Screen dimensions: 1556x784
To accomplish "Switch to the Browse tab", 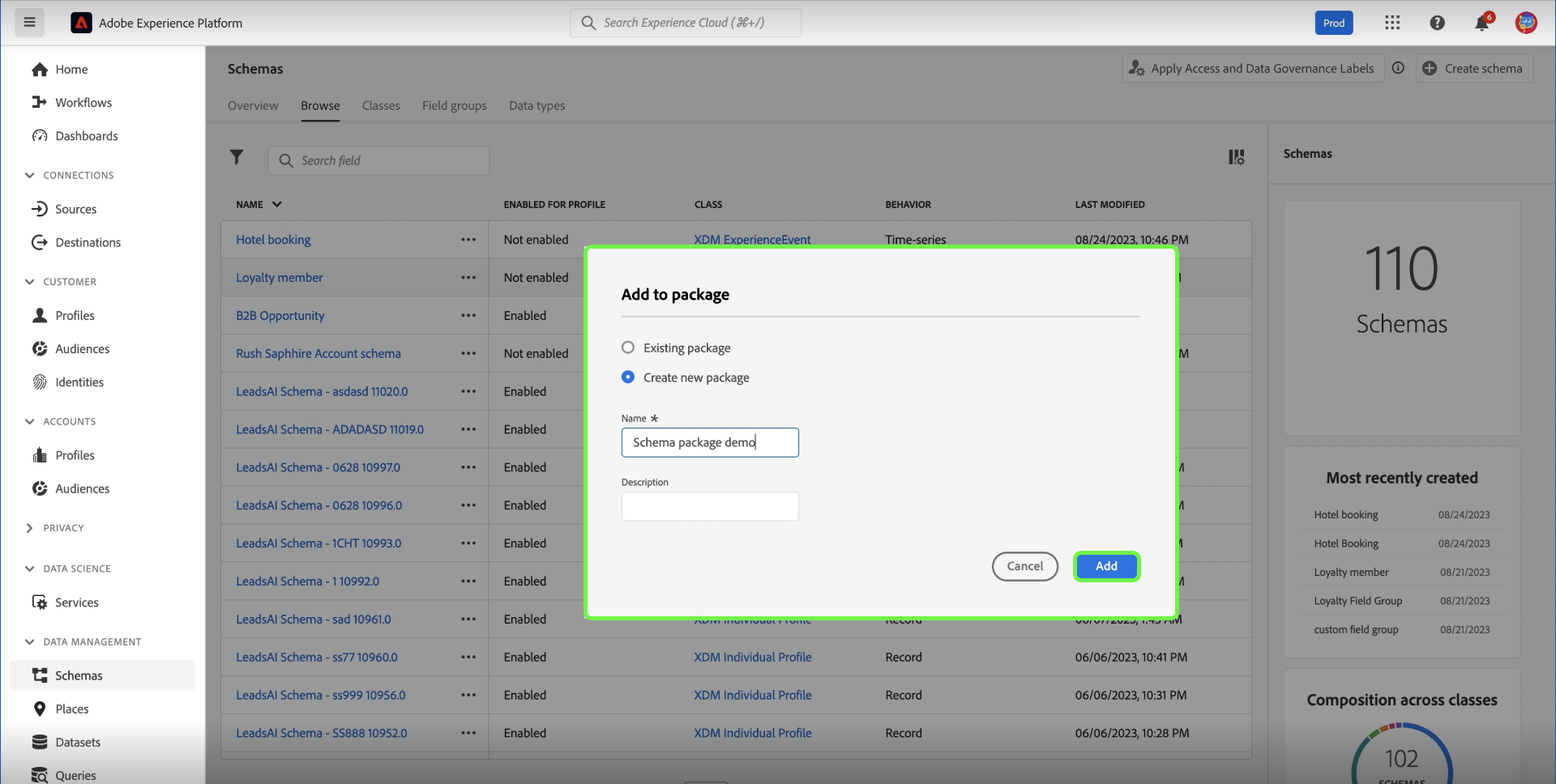I will (x=320, y=105).
